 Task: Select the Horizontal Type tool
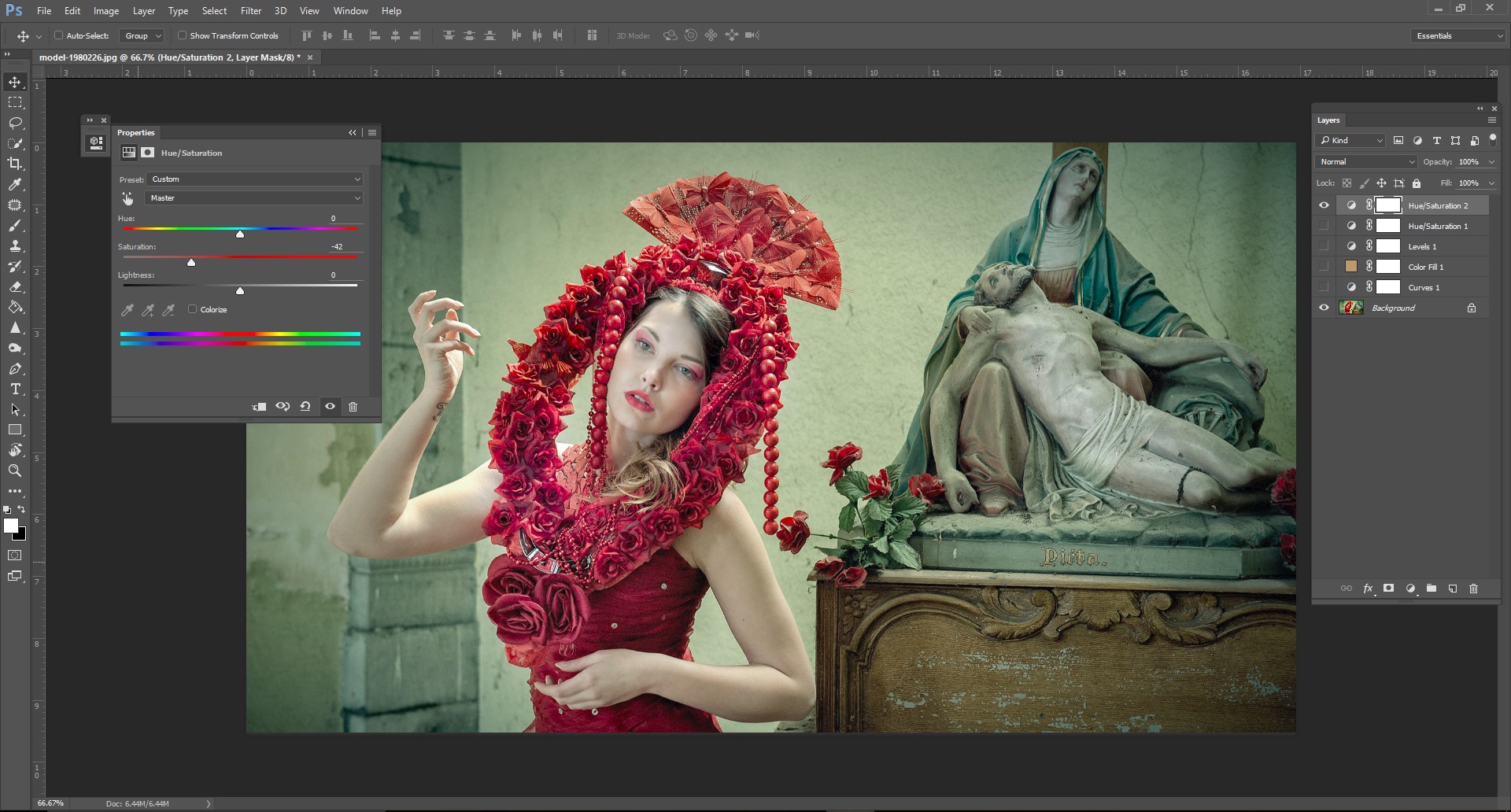tap(15, 389)
